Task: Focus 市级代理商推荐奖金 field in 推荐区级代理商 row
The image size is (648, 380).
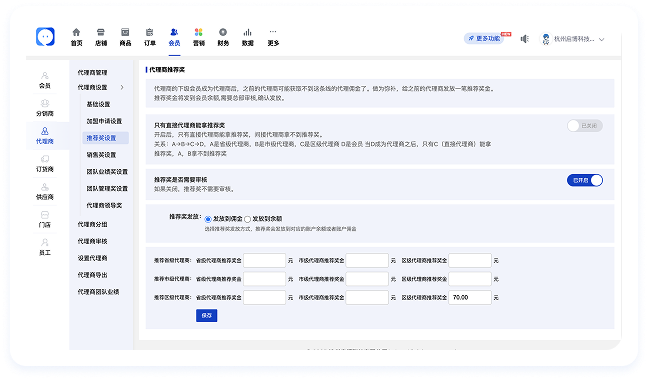Action: [x=367, y=297]
